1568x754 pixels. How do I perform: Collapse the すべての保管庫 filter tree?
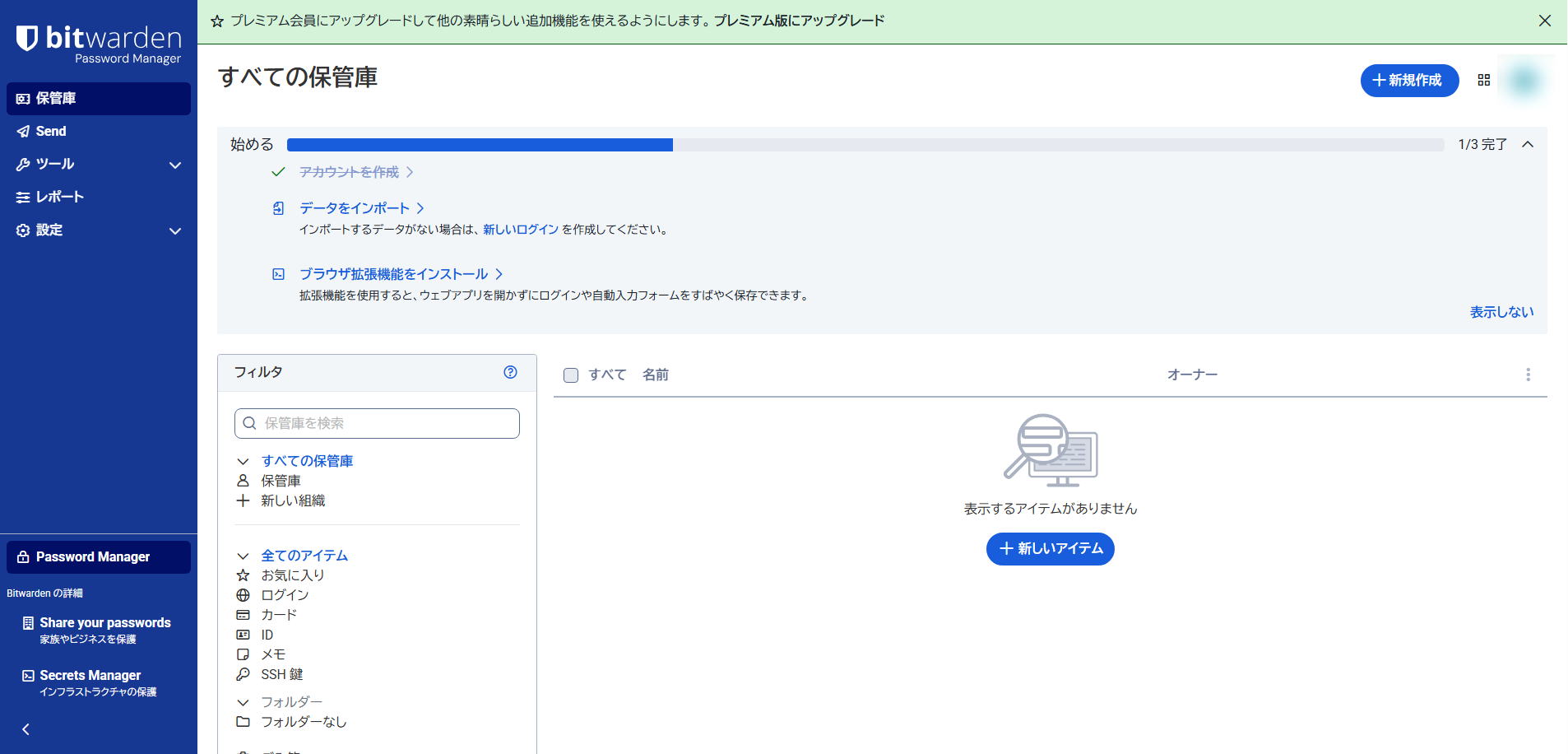tap(243, 461)
